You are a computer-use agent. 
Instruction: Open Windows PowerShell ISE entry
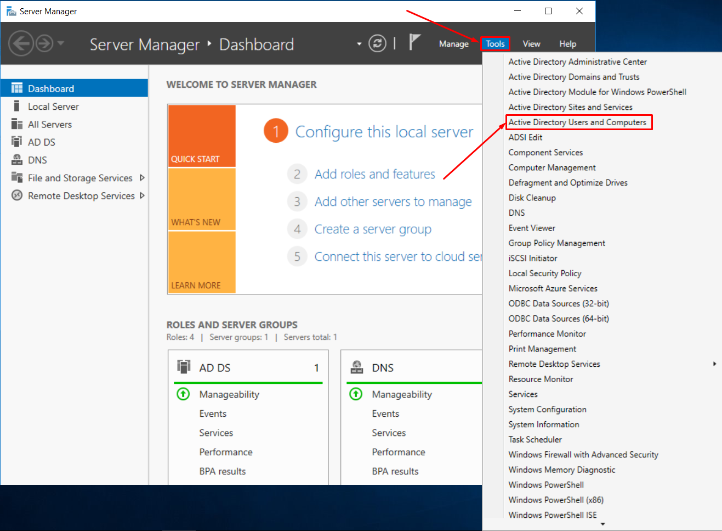(x=553, y=515)
